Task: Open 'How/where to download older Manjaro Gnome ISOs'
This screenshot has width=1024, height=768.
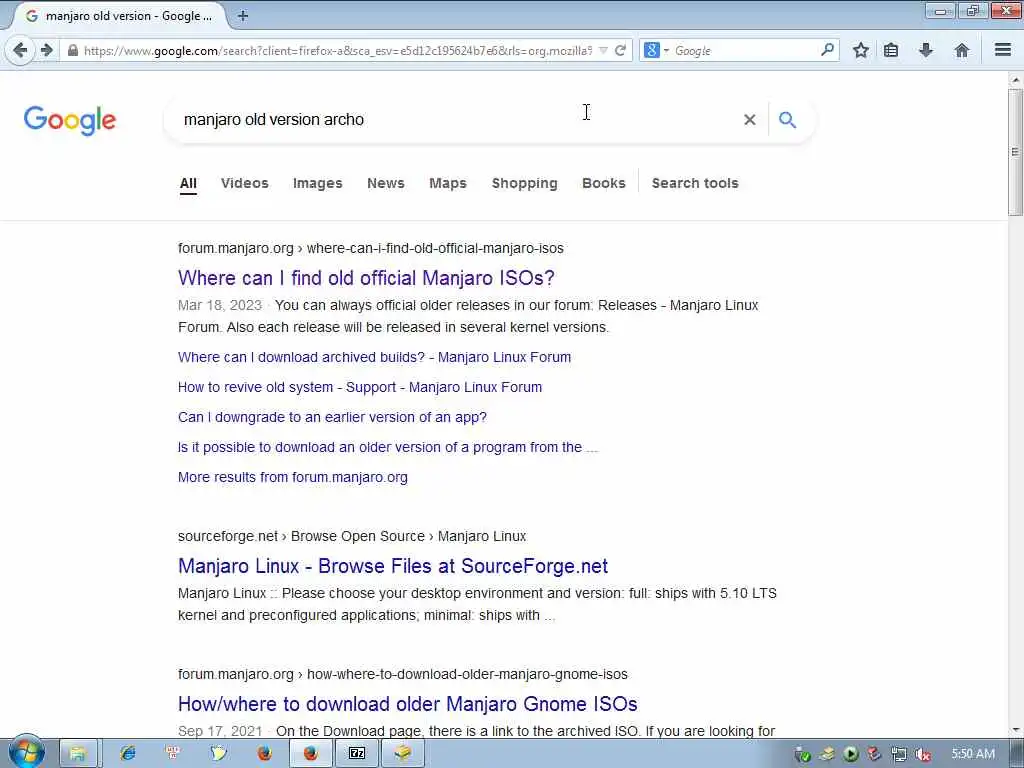Action: [408, 704]
